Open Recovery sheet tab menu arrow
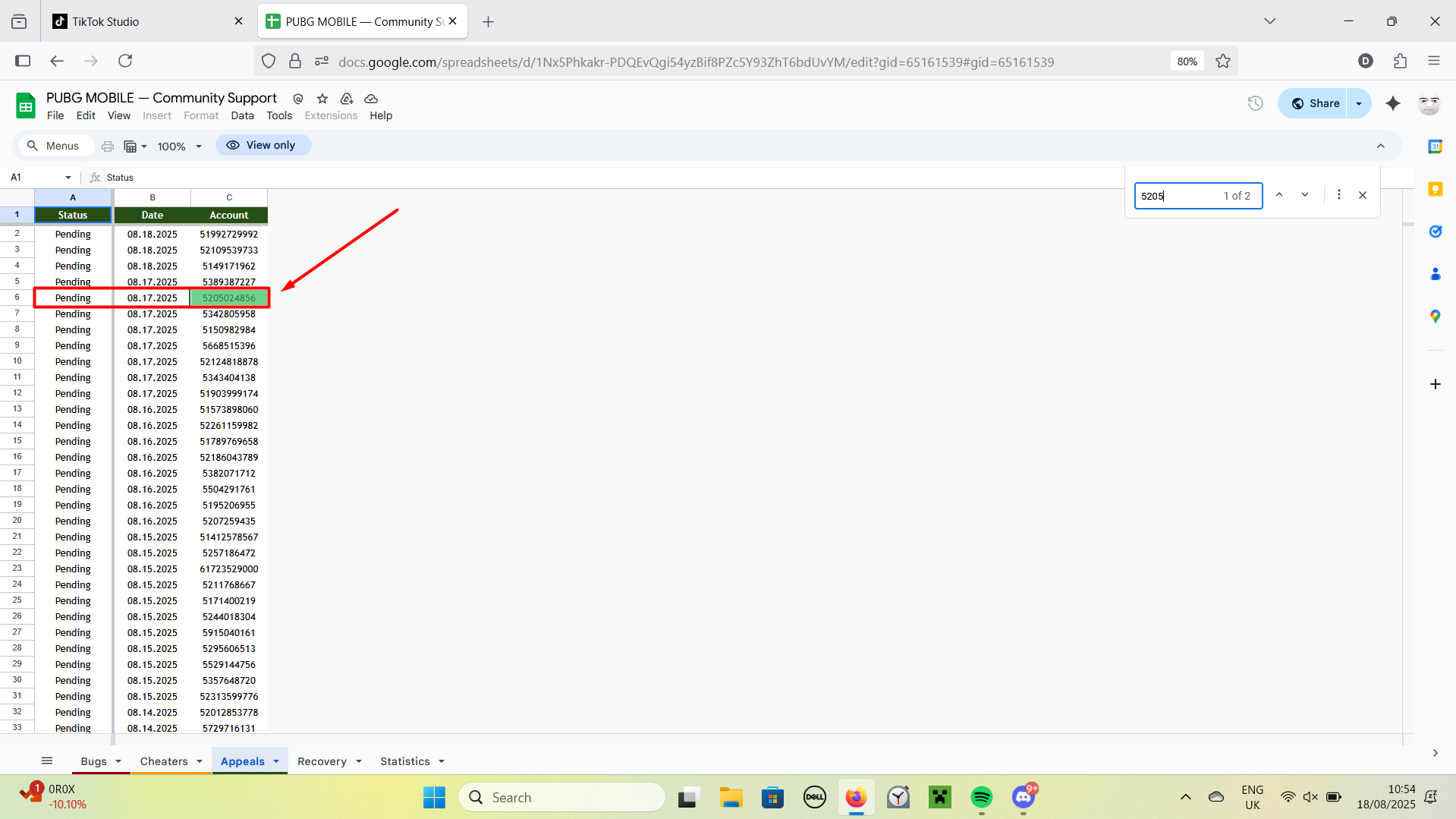Screen dimensions: 1456x819 (359, 761)
